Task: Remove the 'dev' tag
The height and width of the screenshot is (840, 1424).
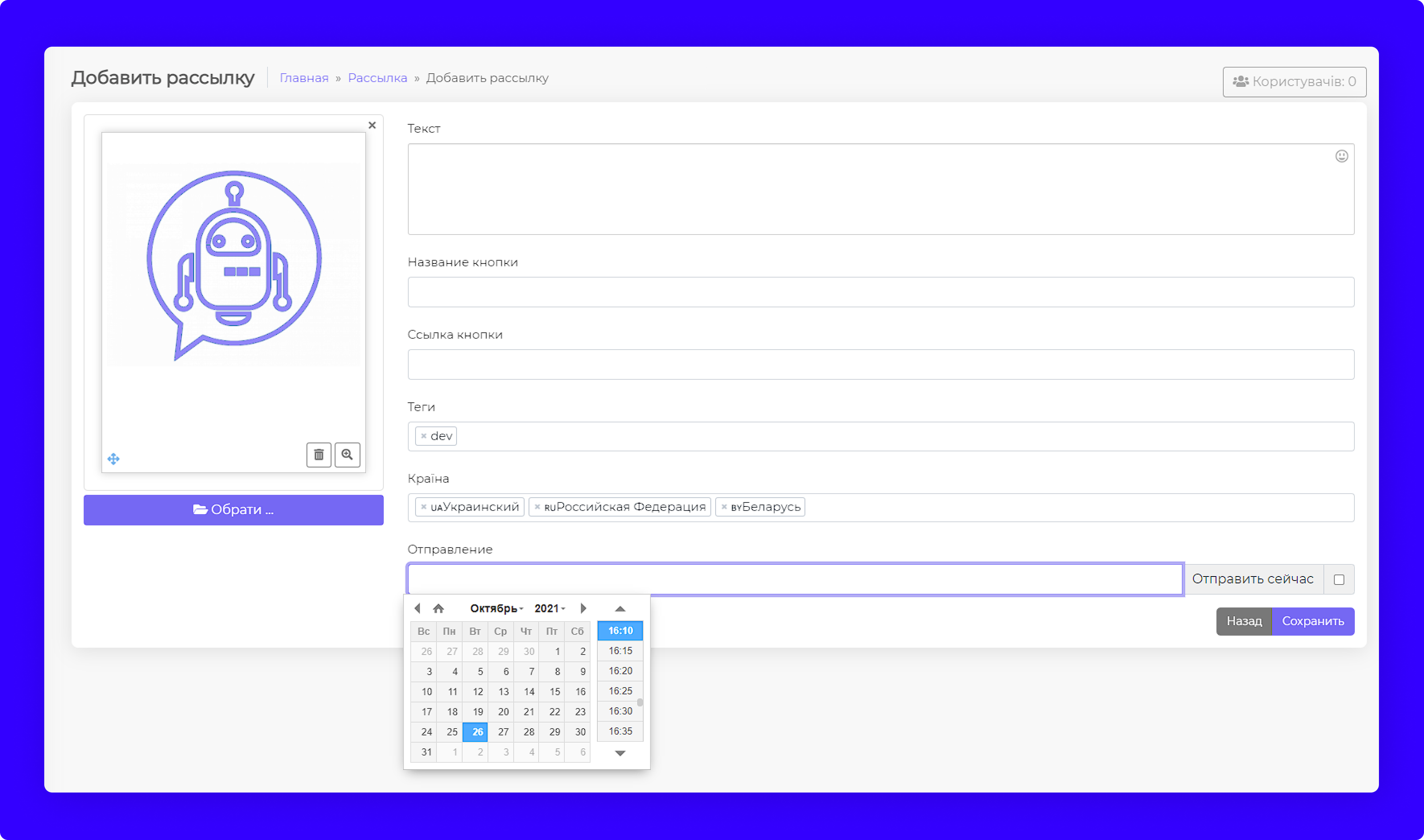Action: point(423,436)
